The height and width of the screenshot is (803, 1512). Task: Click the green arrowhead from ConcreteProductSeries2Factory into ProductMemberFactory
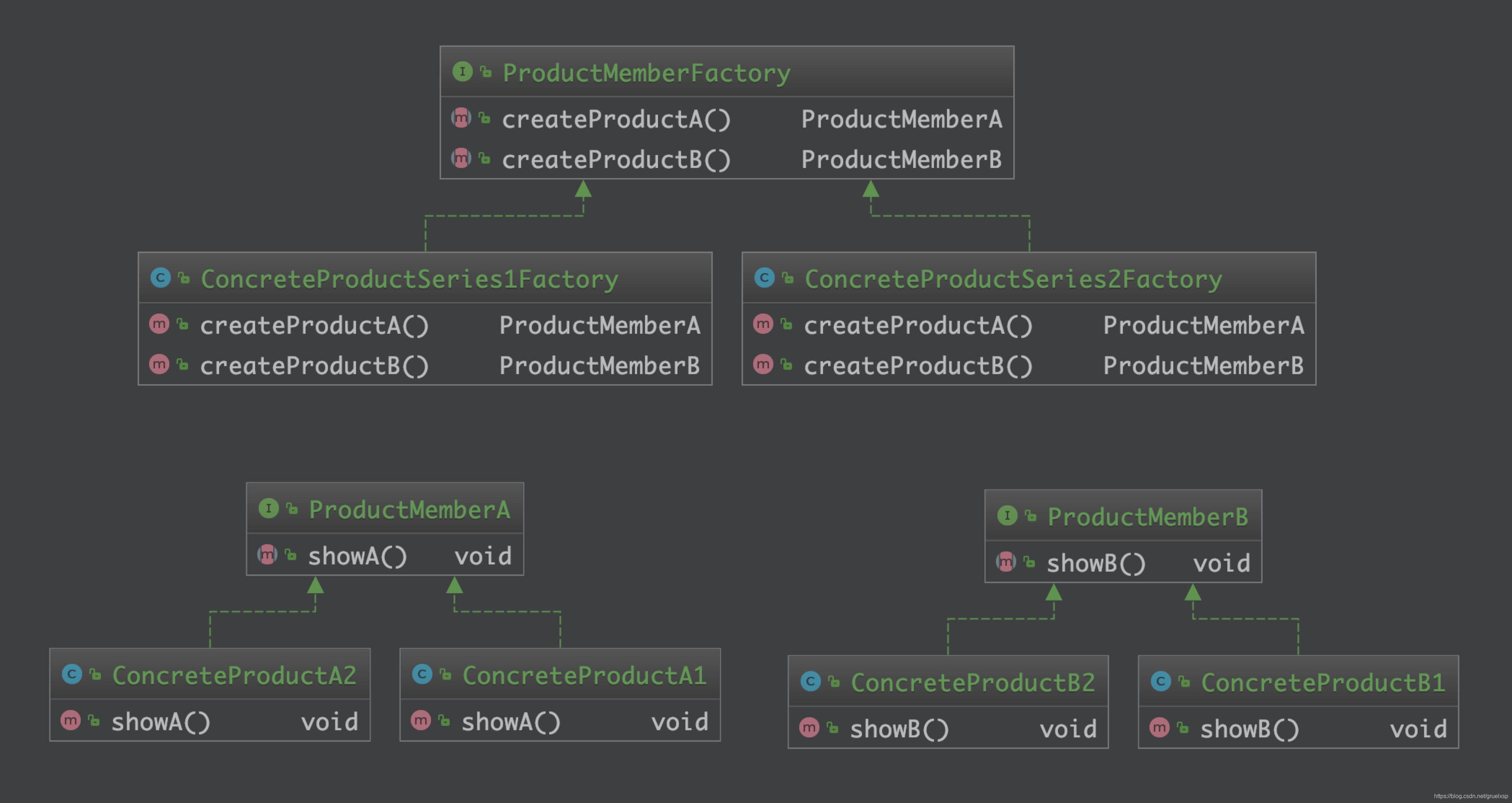[x=871, y=188]
